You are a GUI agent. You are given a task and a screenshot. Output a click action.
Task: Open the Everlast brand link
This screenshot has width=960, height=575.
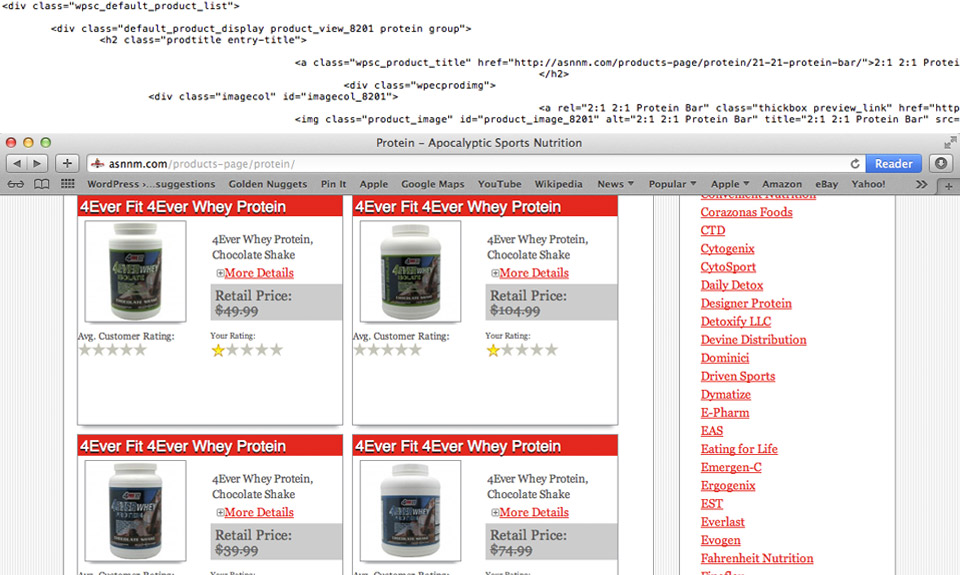coord(722,522)
